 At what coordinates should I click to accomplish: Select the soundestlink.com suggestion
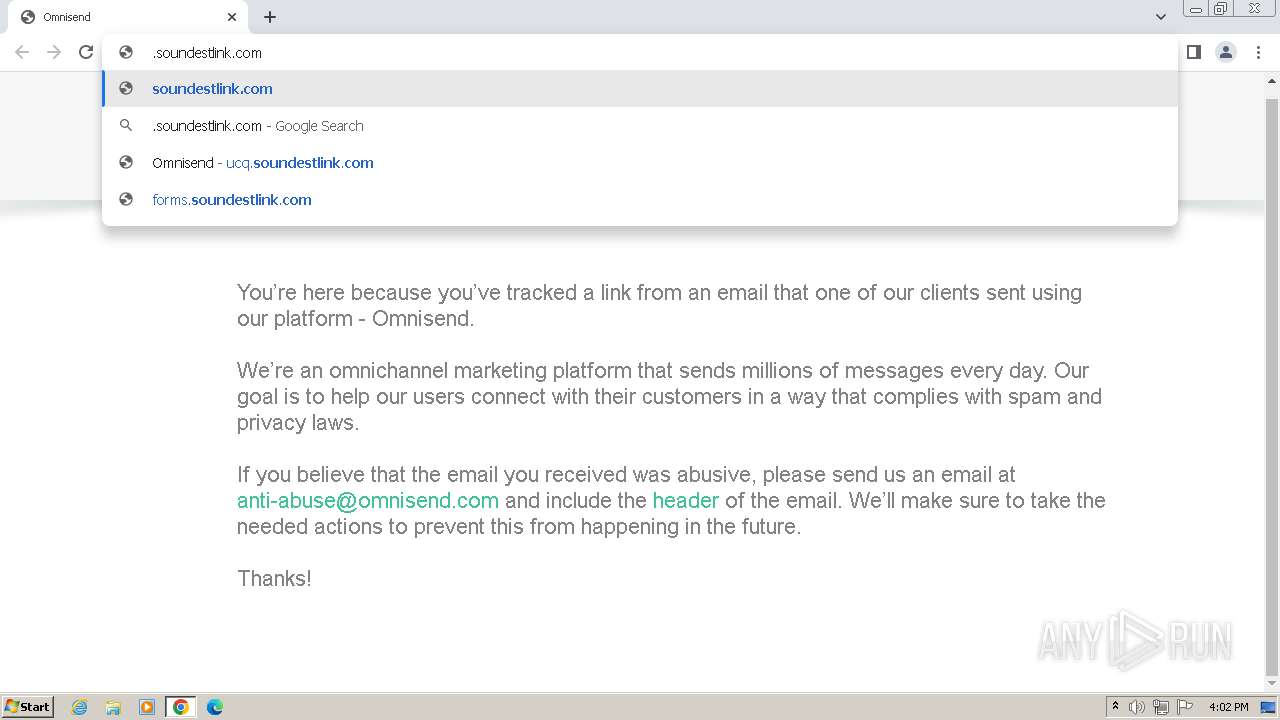(x=212, y=89)
